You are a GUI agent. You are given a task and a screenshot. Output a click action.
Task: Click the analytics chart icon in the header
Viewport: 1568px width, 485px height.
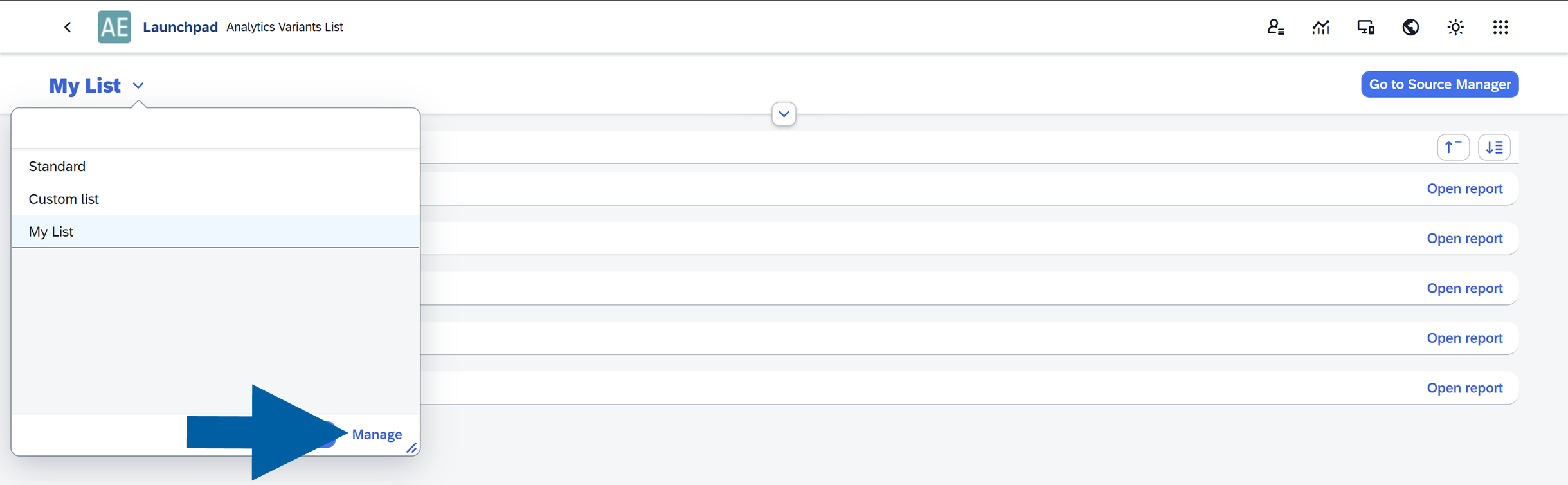pyautogui.click(x=1321, y=26)
